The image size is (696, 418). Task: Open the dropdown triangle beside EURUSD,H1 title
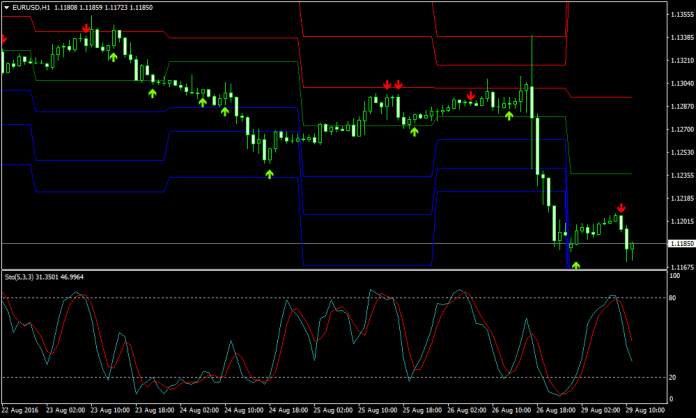(x=6, y=6)
